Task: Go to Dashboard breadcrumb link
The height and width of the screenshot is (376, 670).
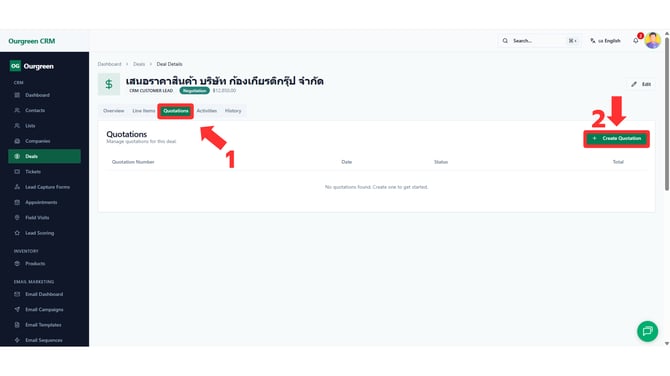Action: pos(109,64)
